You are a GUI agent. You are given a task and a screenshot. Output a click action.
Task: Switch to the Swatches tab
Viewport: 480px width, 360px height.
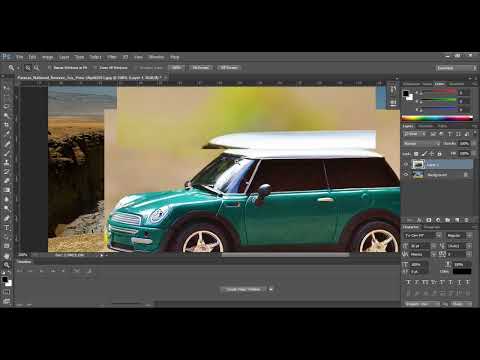click(x=456, y=84)
